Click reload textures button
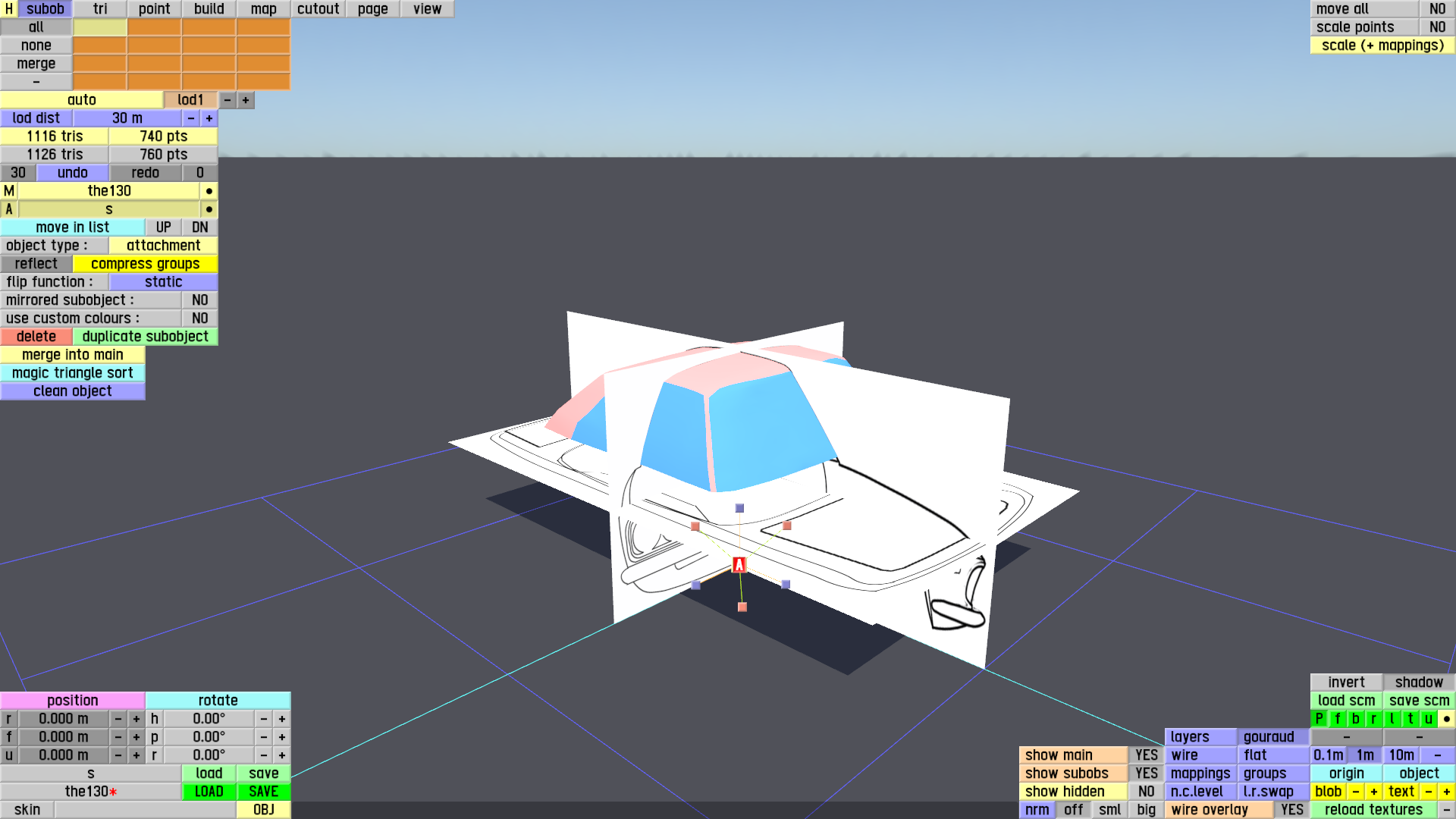The image size is (1456, 819). (x=1373, y=810)
